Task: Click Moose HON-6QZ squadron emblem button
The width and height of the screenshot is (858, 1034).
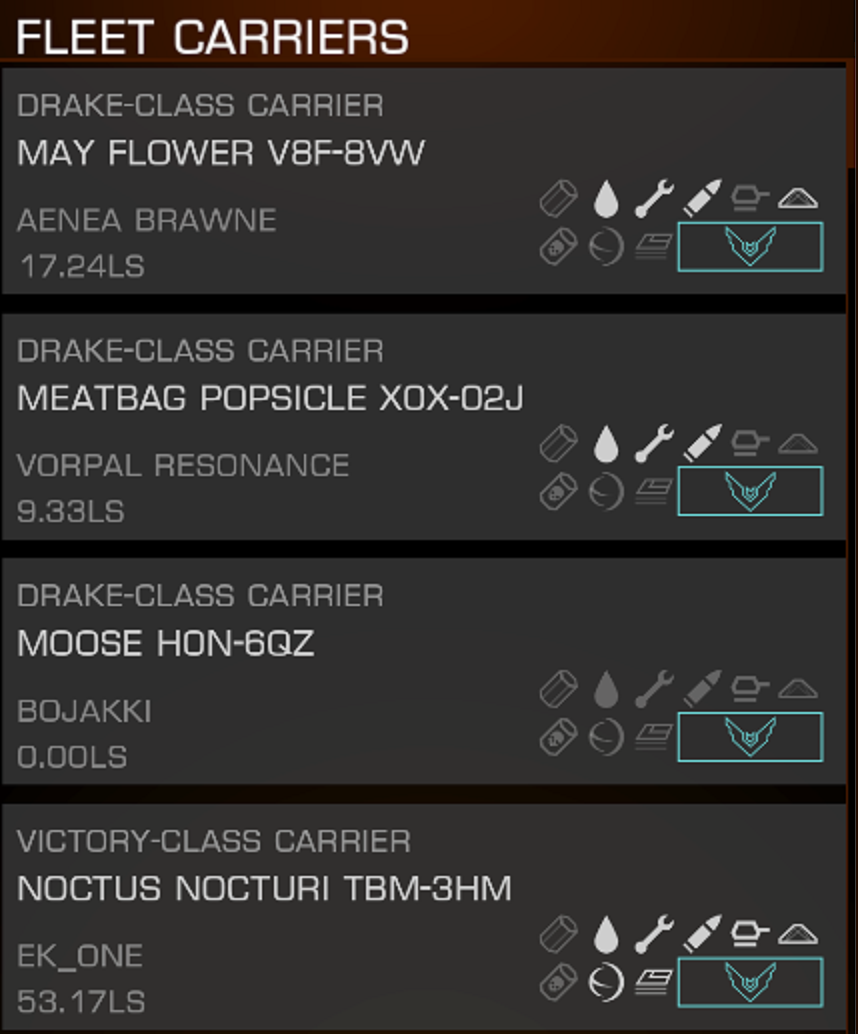Action: (751, 737)
